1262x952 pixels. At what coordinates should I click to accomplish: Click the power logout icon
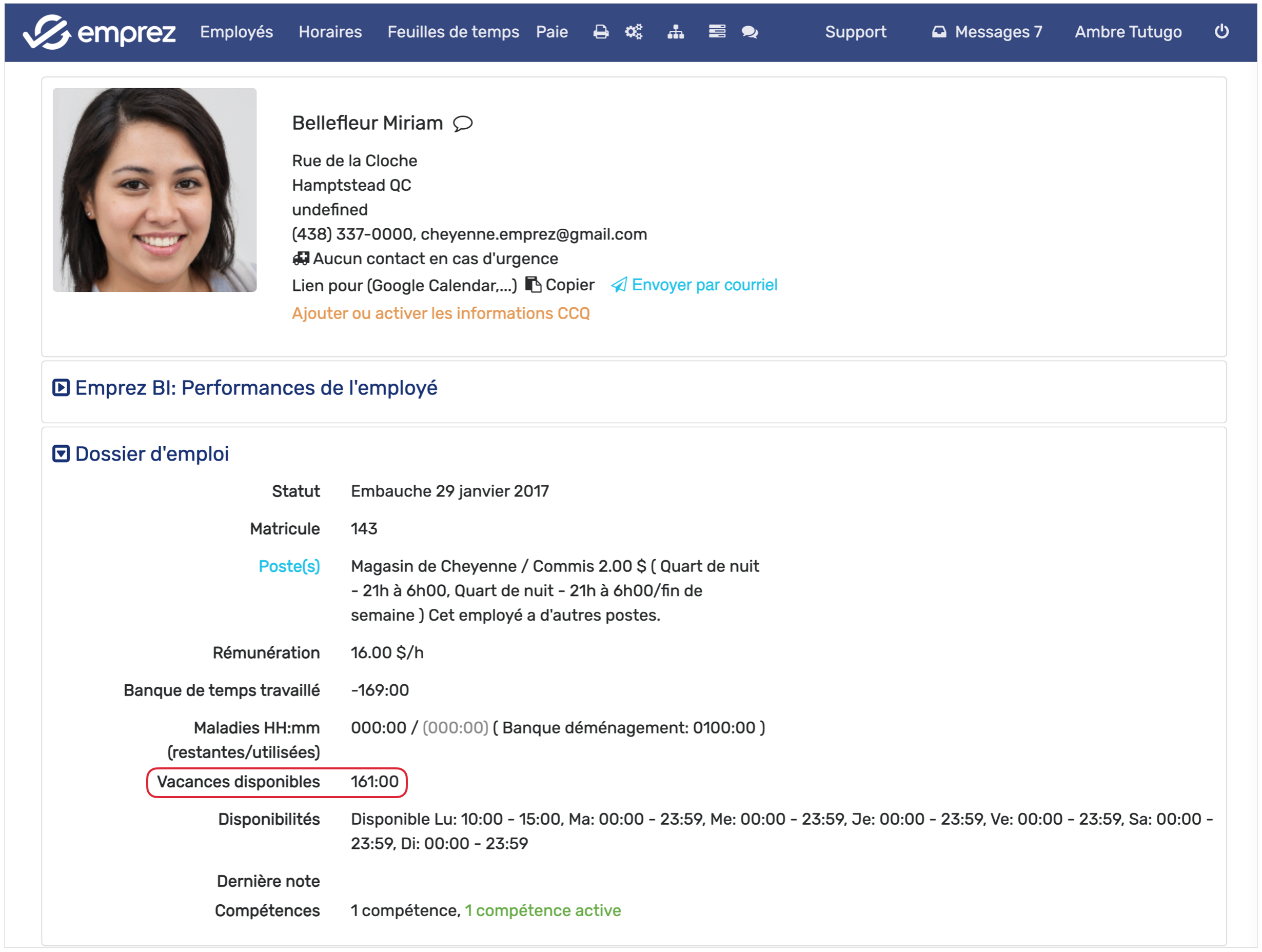coord(1221,31)
